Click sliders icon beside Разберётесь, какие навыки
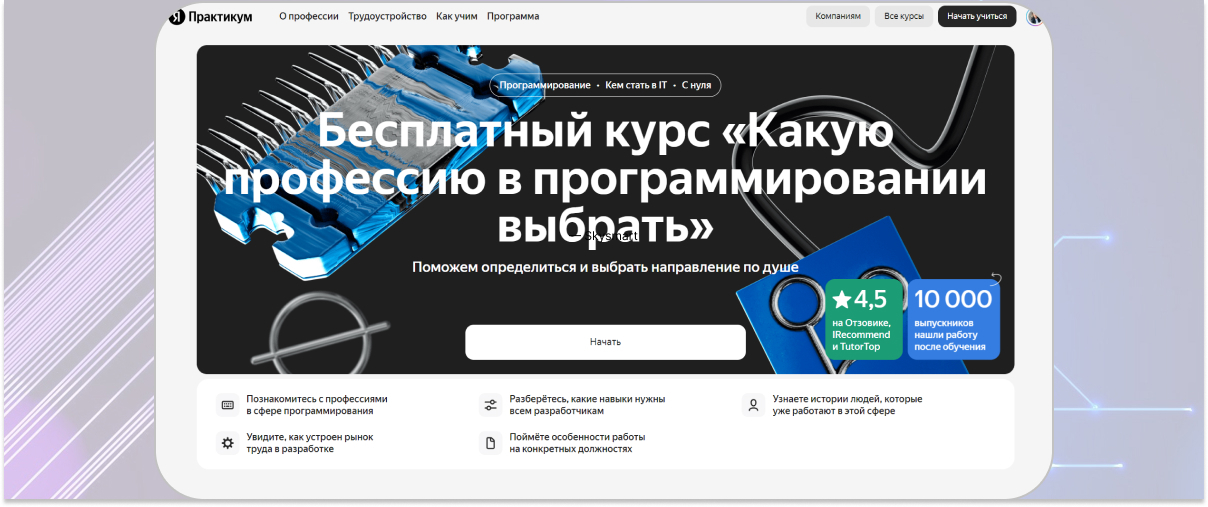 pyautogui.click(x=490, y=405)
